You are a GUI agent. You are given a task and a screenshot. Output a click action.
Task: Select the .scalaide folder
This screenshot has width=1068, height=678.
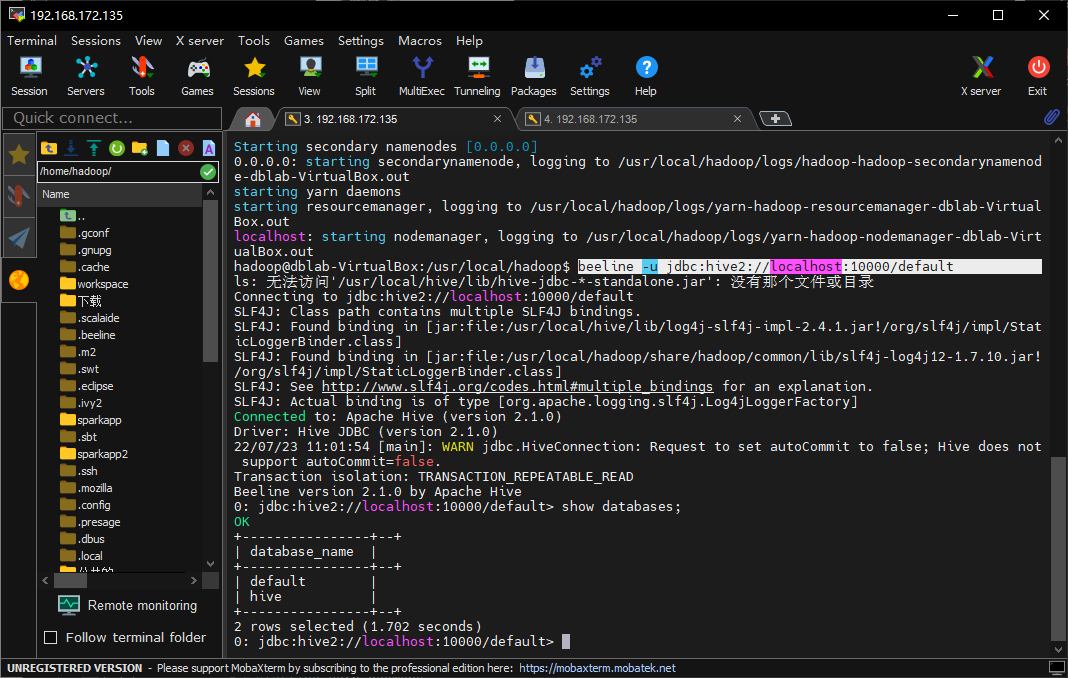(90, 318)
